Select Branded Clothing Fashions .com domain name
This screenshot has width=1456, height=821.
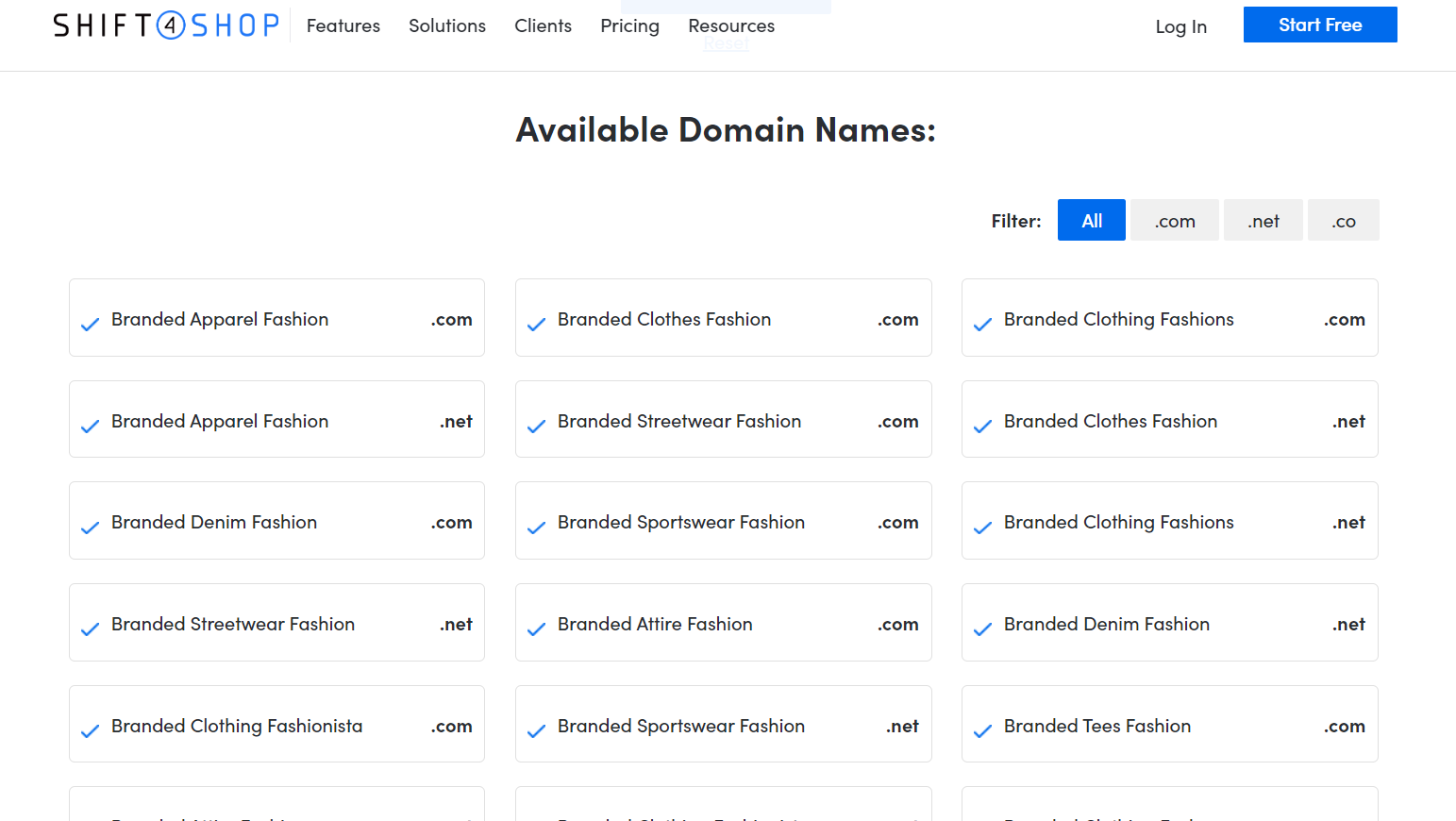[1170, 317]
